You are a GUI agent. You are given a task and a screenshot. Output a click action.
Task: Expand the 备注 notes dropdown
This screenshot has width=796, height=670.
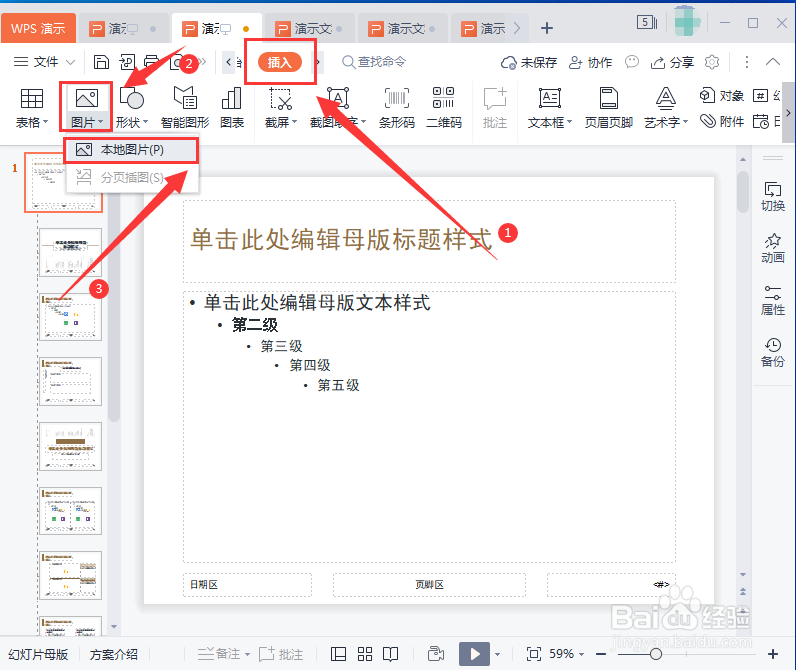click(x=248, y=654)
